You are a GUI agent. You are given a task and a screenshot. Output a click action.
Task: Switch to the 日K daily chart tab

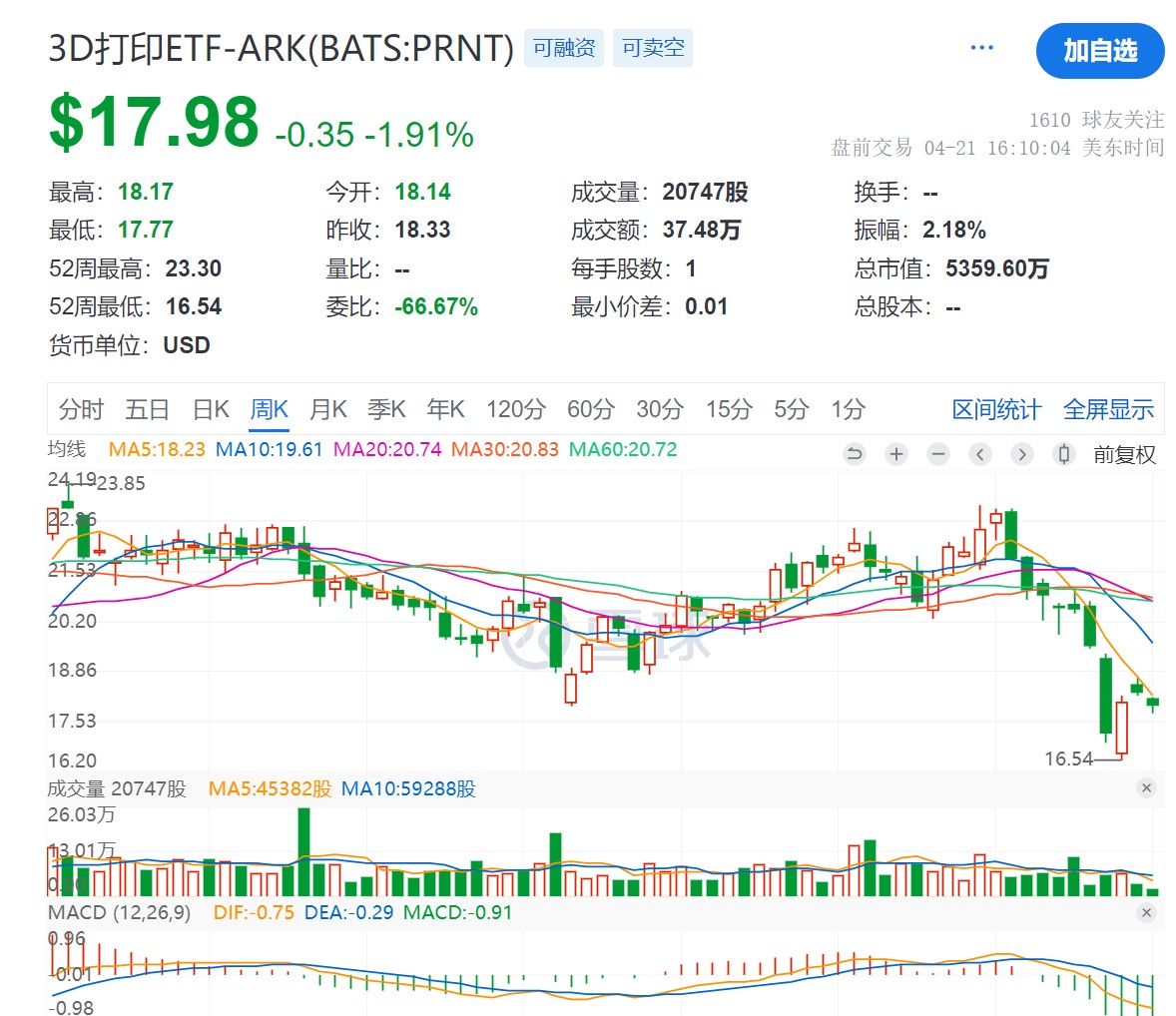(211, 409)
